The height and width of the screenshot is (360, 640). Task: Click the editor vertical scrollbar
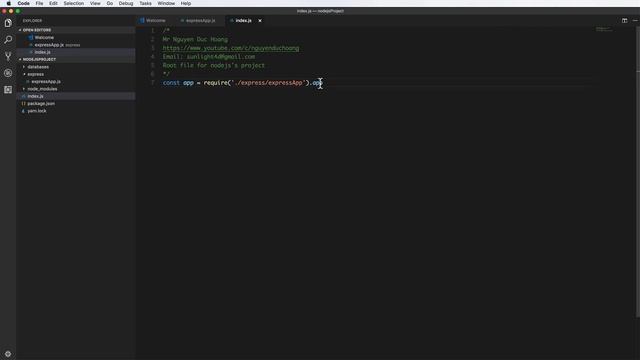click(x=638, y=171)
